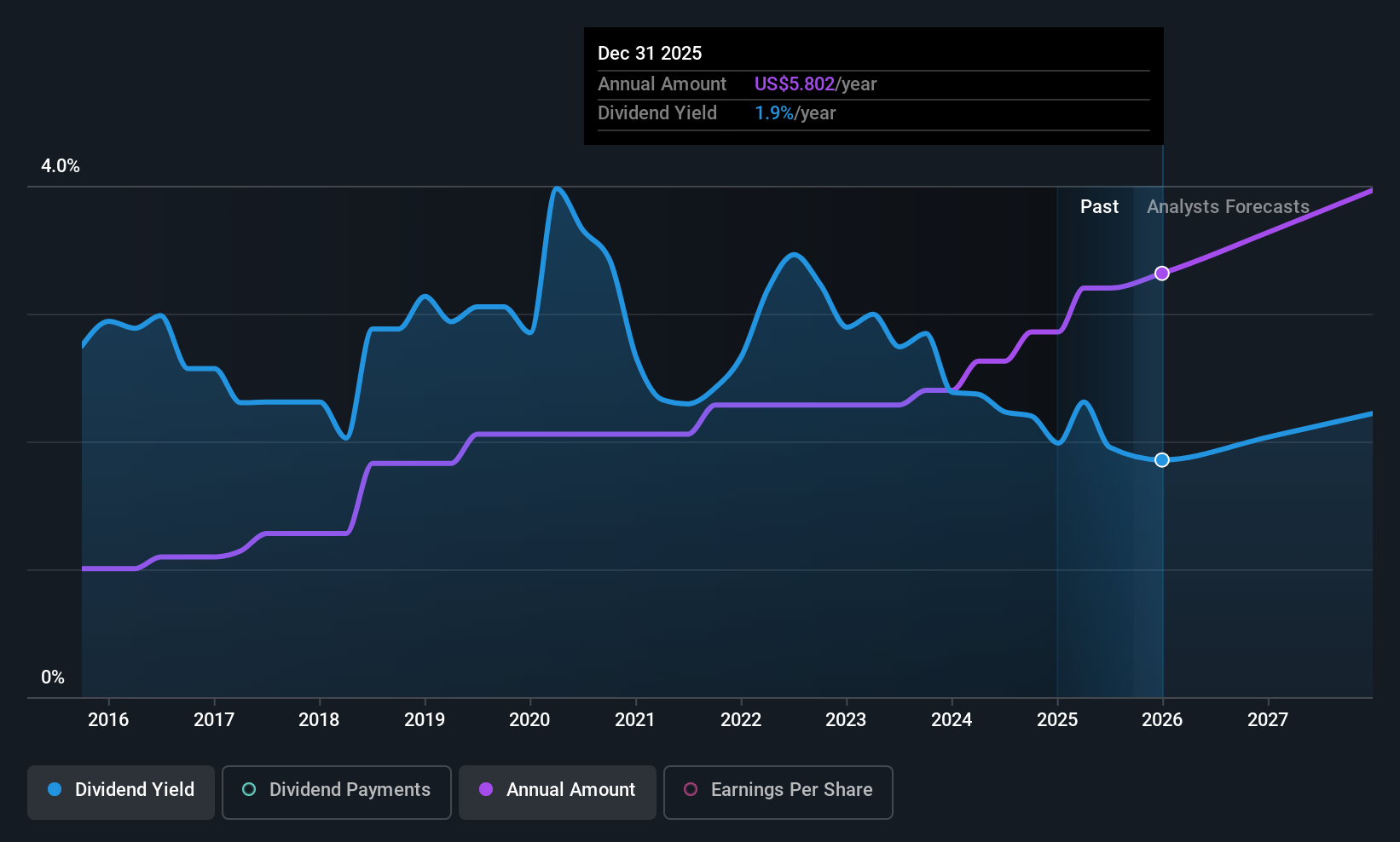Click the Dec 31 2025 tooltip date
This screenshot has width=1400, height=842.
[650, 54]
